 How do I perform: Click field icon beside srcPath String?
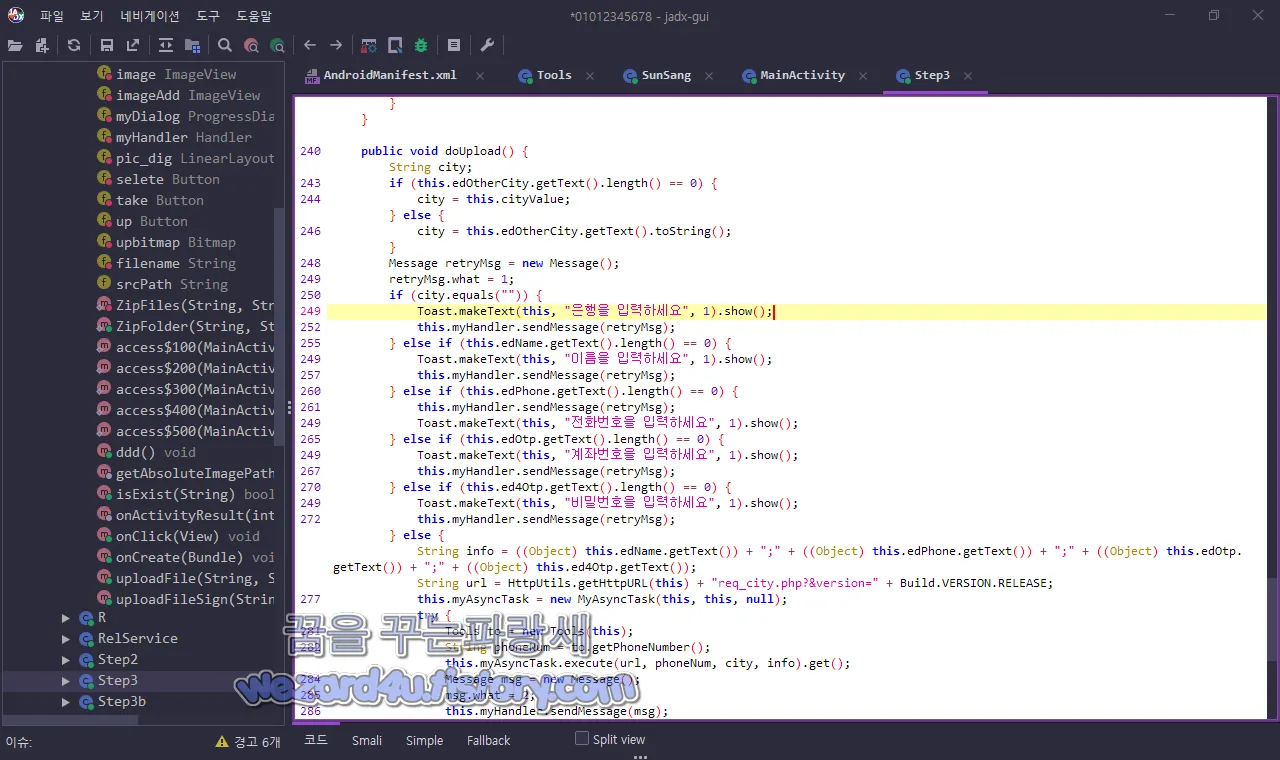point(104,284)
